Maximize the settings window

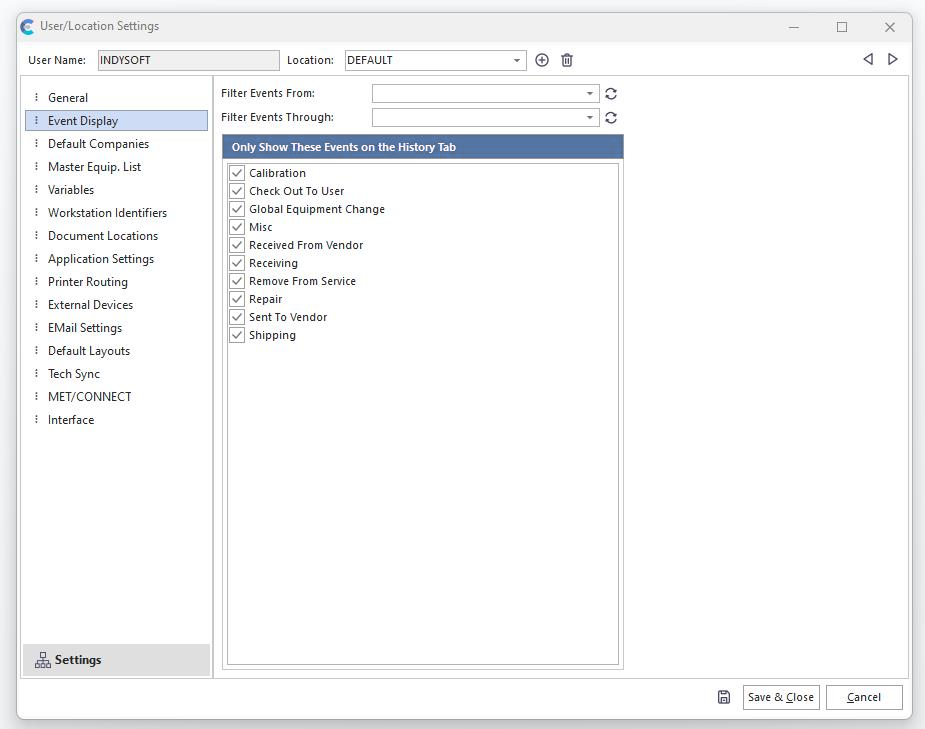[x=842, y=27]
